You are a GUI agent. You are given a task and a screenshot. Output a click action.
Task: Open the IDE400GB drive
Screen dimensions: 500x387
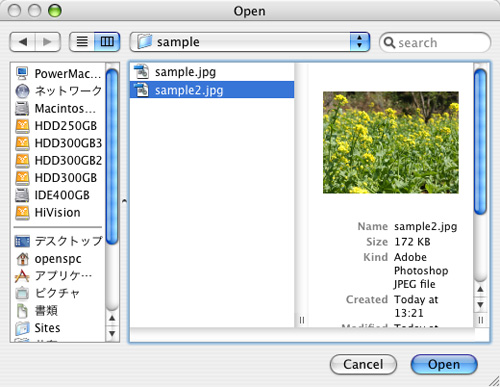(58, 195)
